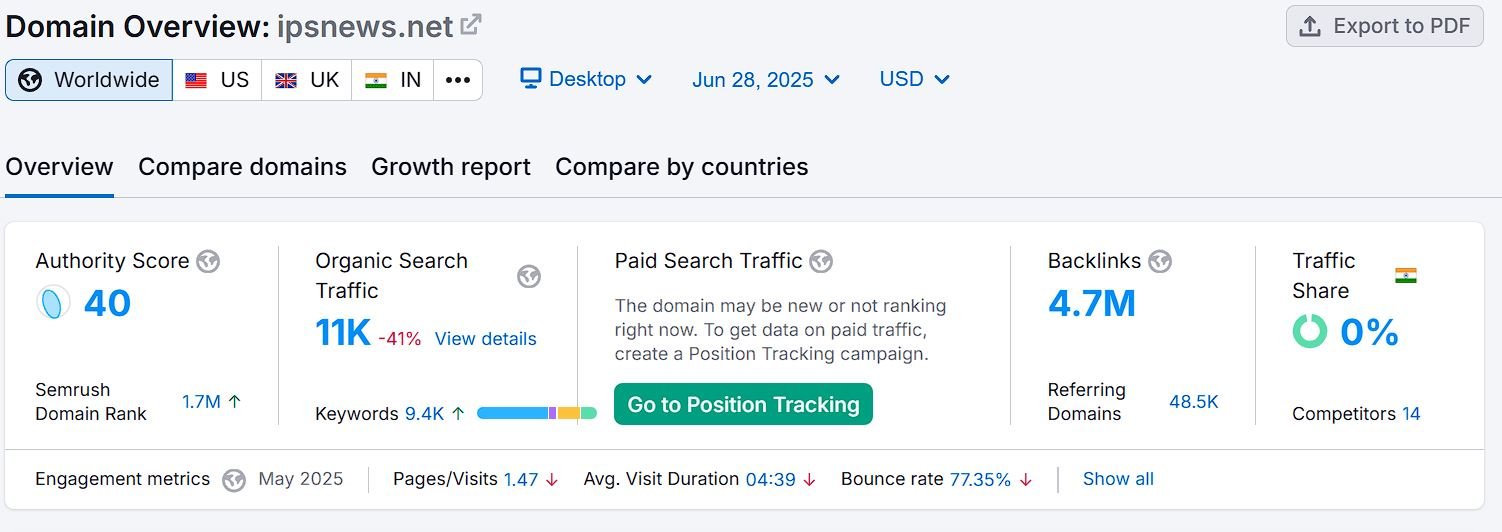
Task: Click globe icon next to Backlinks
Action: point(1160,262)
